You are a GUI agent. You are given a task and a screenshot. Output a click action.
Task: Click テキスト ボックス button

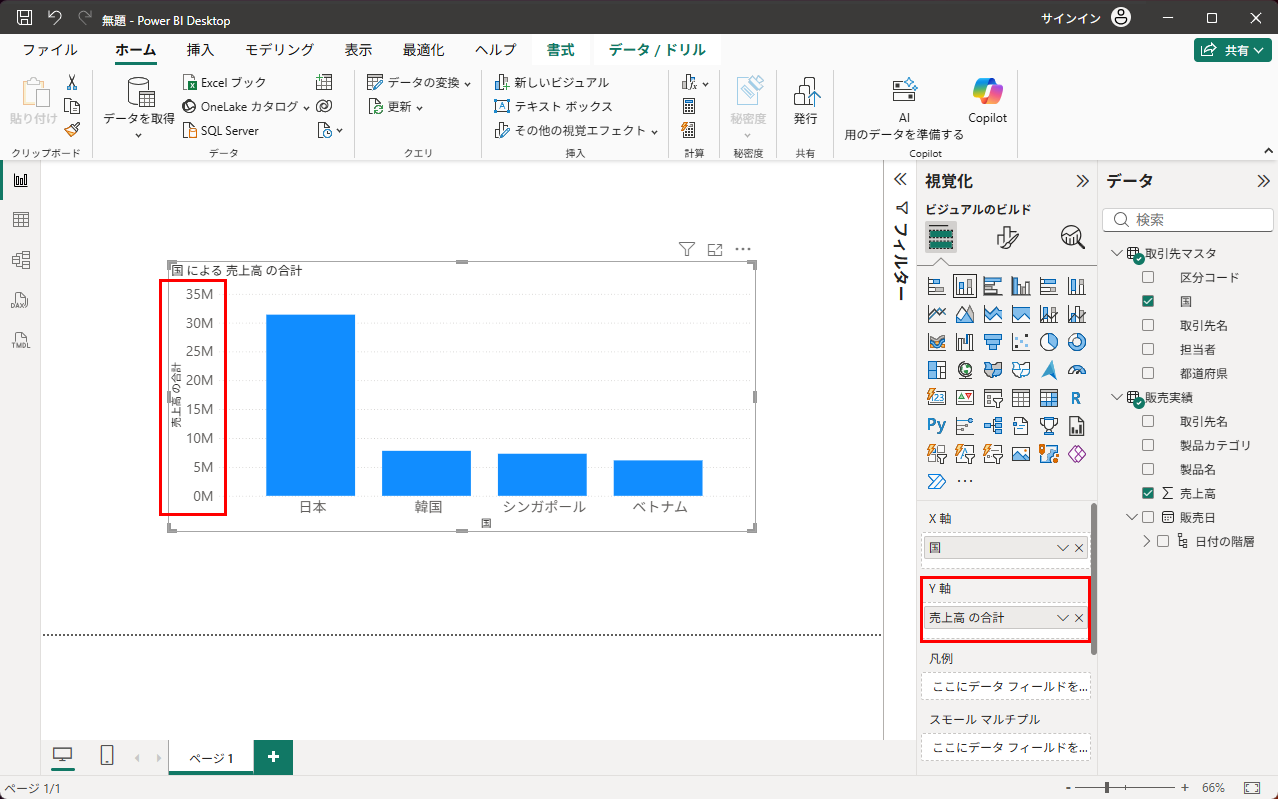click(x=553, y=106)
